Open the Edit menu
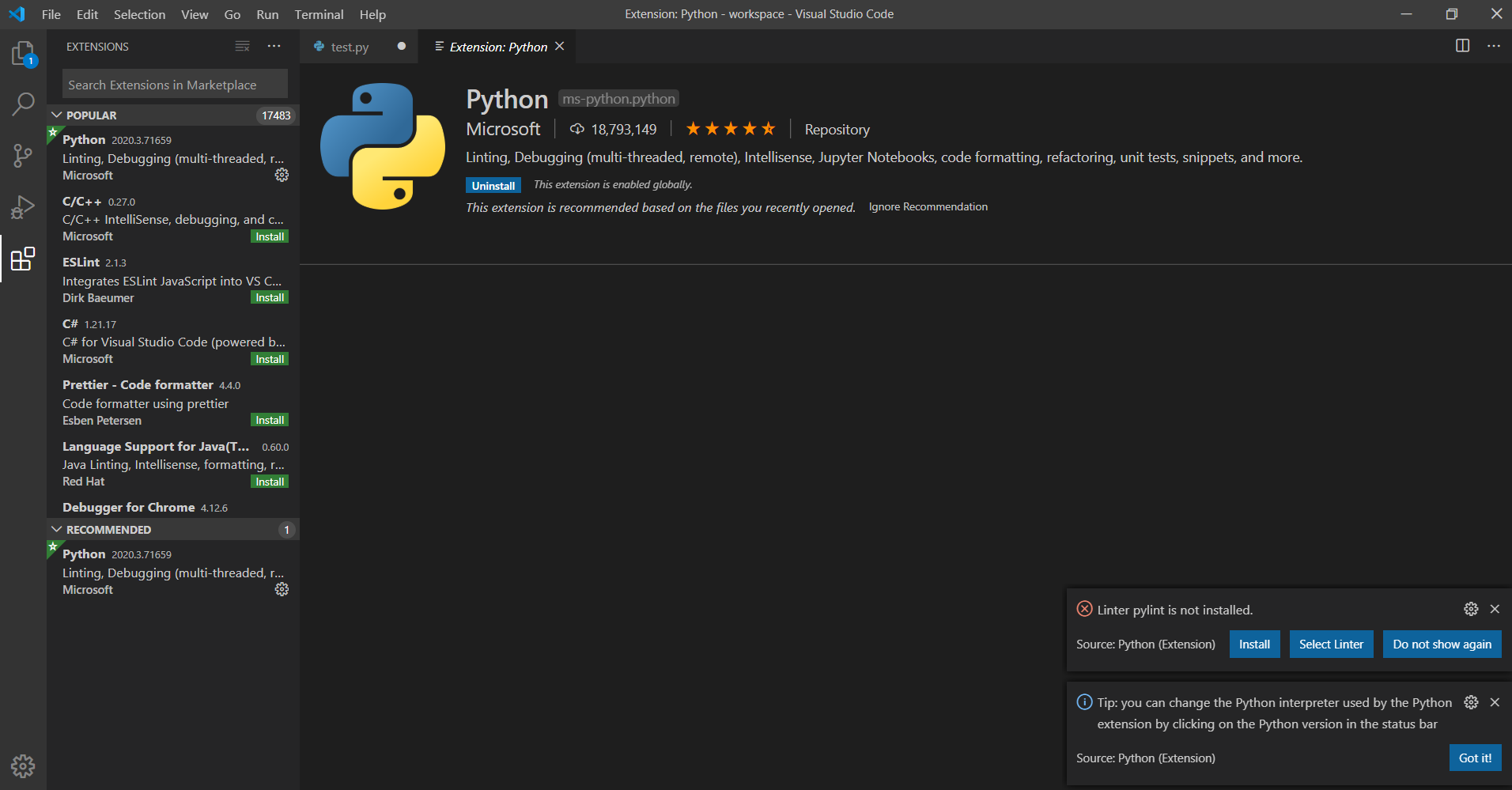 (x=87, y=14)
